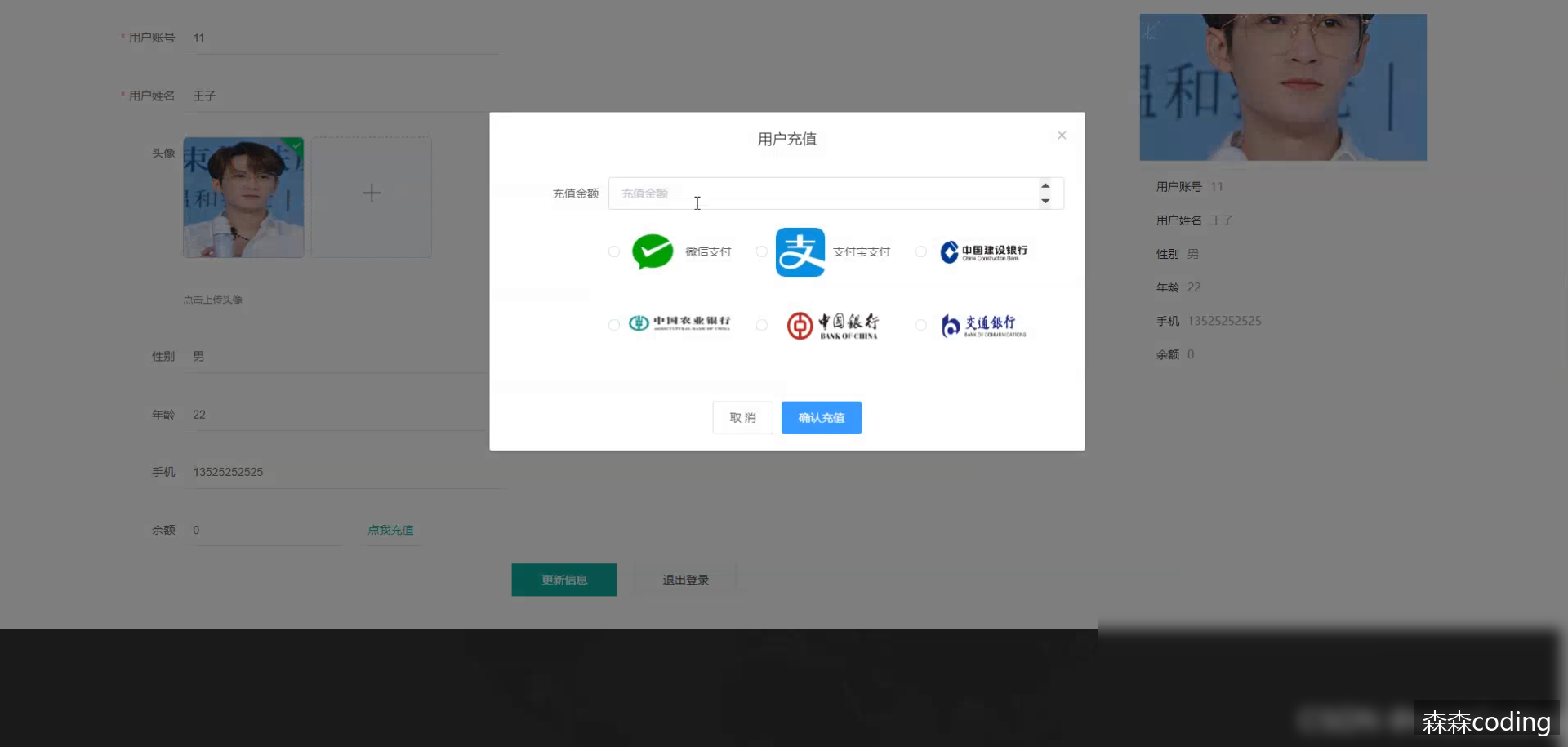Click the Agricultural Bank of China logo

tap(679, 323)
